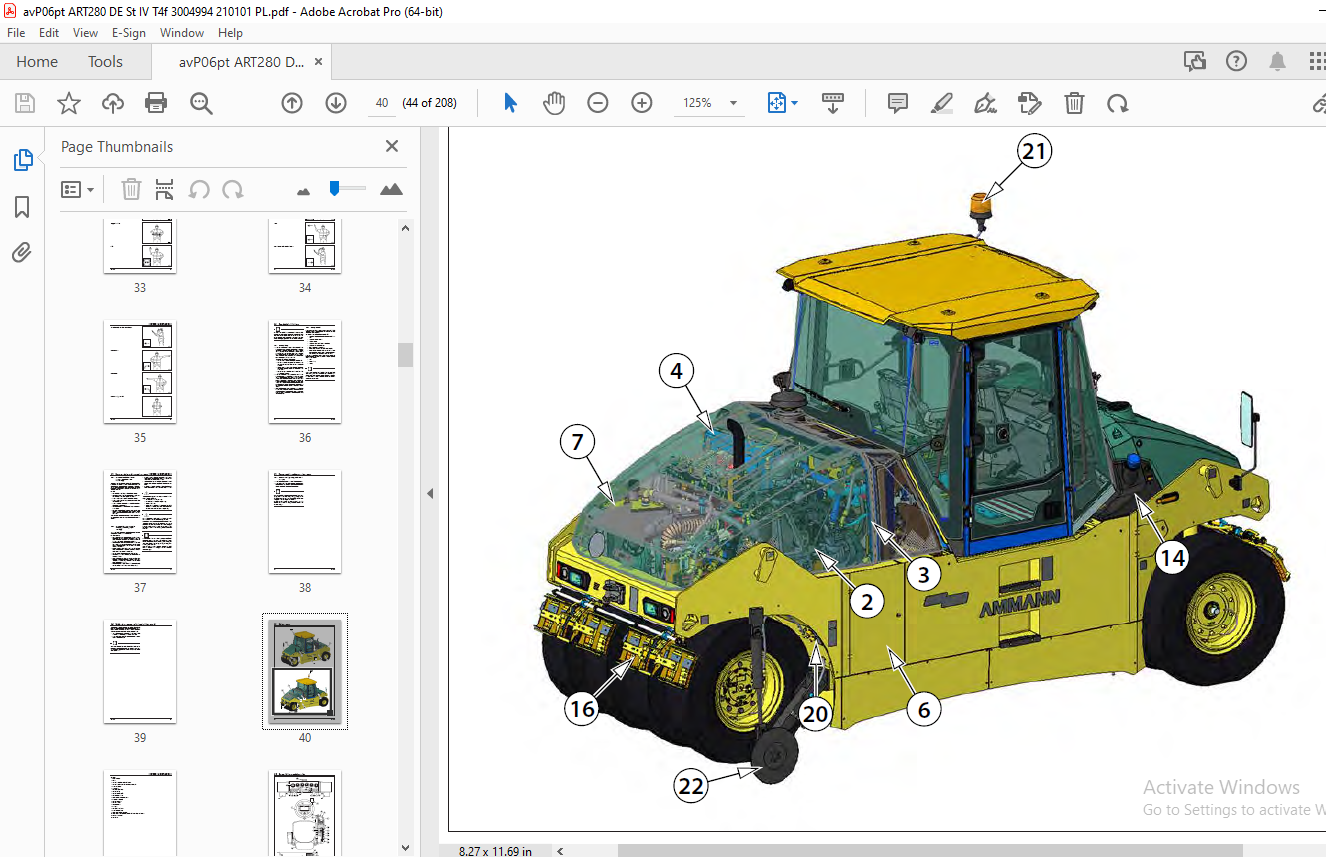
Task: Adjust the thumbnail size slider
Action: click(334, 188)
